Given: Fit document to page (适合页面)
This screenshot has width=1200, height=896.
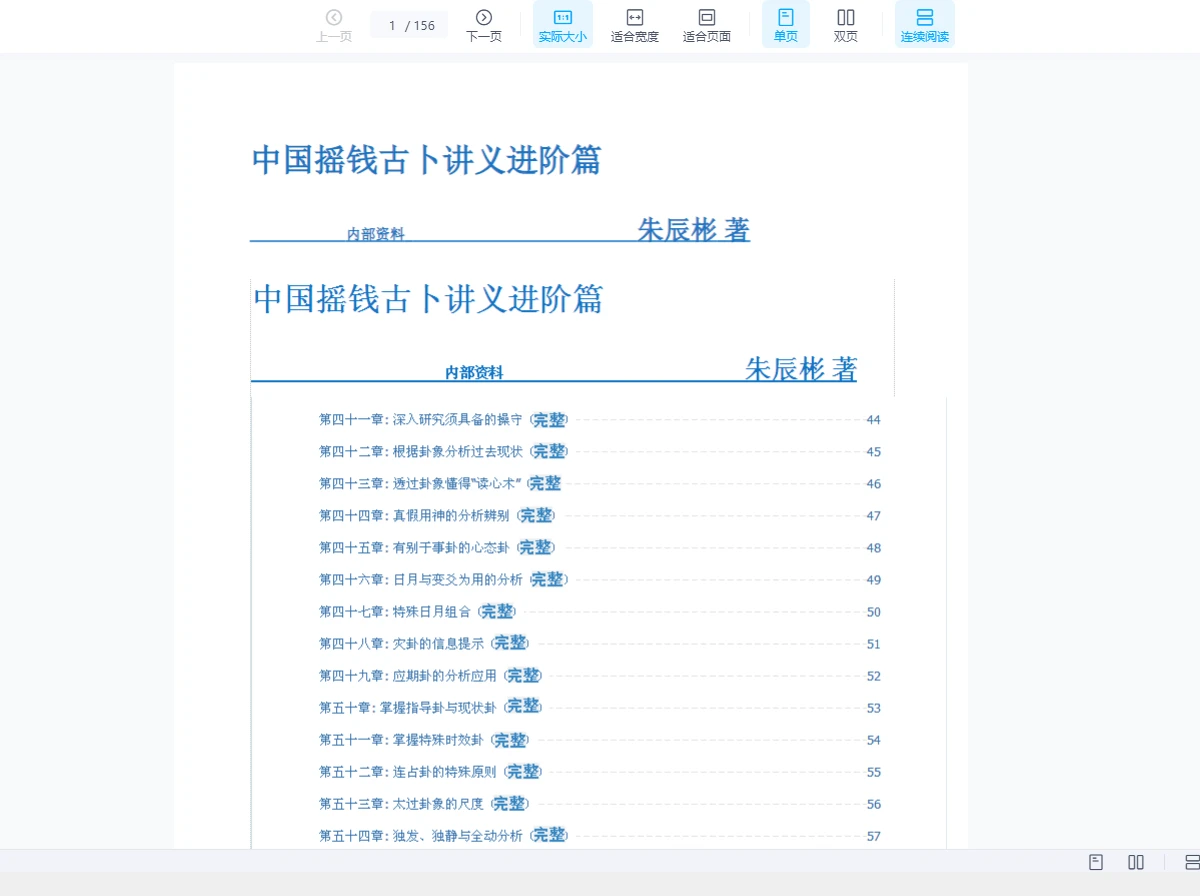Looking at the screenshot, I should pyautogui.click(x=707, y=25).
